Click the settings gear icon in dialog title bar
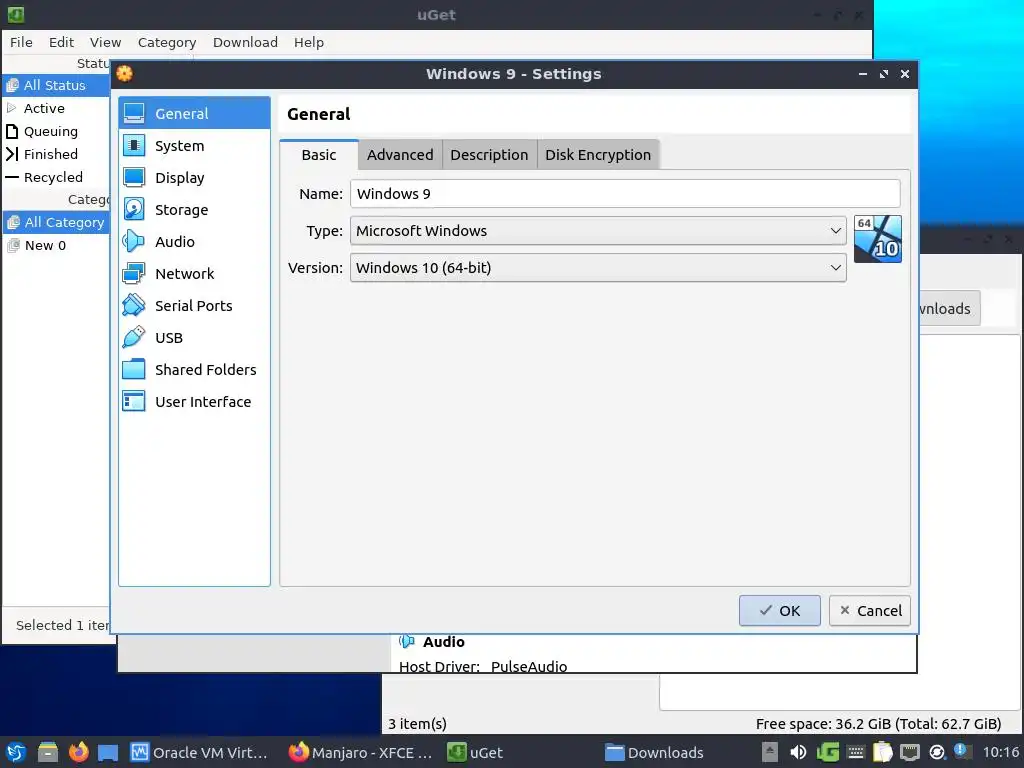 125,74
